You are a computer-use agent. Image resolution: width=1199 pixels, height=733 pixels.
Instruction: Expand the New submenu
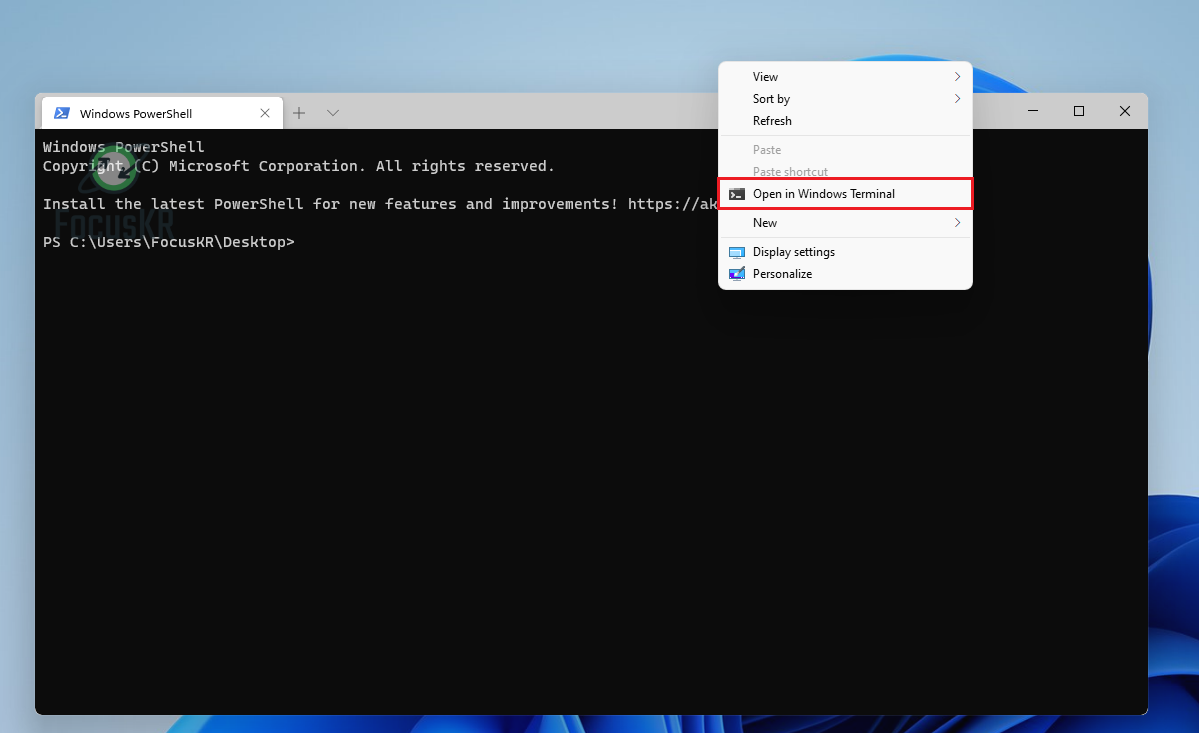pyautogui.click(x=845, y=222)
